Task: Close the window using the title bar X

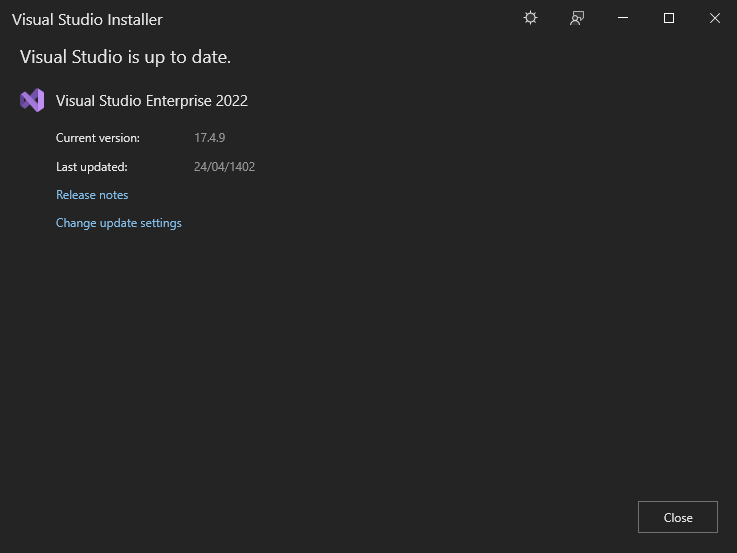Action: 714,18
